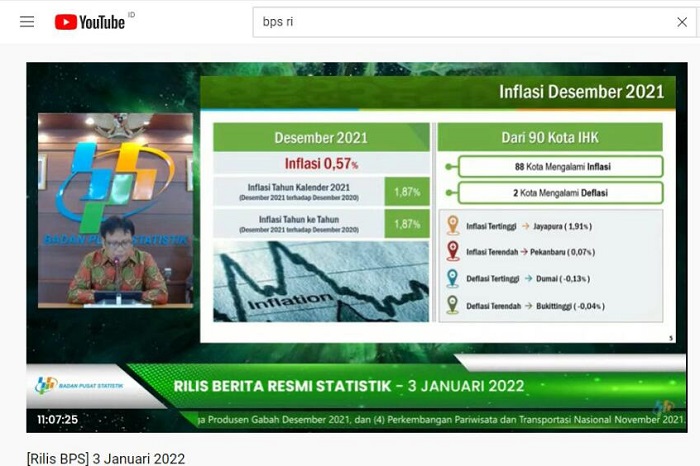This screenshot has height=466, width=700.
Task: Click the red pin icon for Inflasi Terendah
Action: [453, 251]
